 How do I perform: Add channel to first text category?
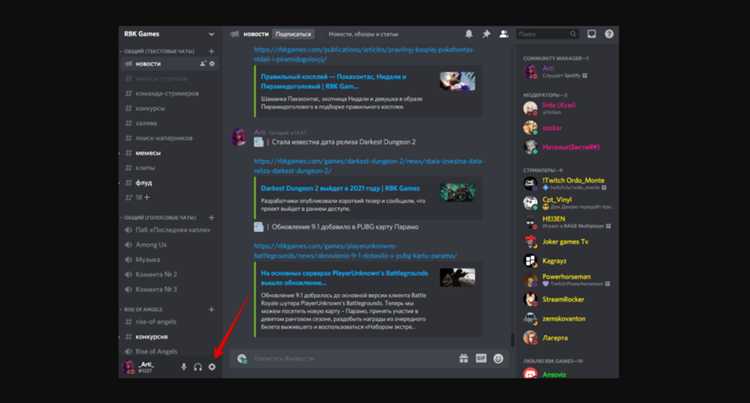tap(211, 51)
